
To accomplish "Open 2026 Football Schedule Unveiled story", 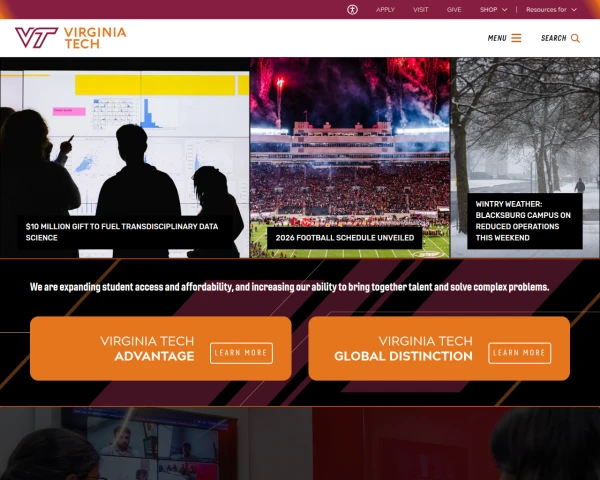I will click(344, 238).
